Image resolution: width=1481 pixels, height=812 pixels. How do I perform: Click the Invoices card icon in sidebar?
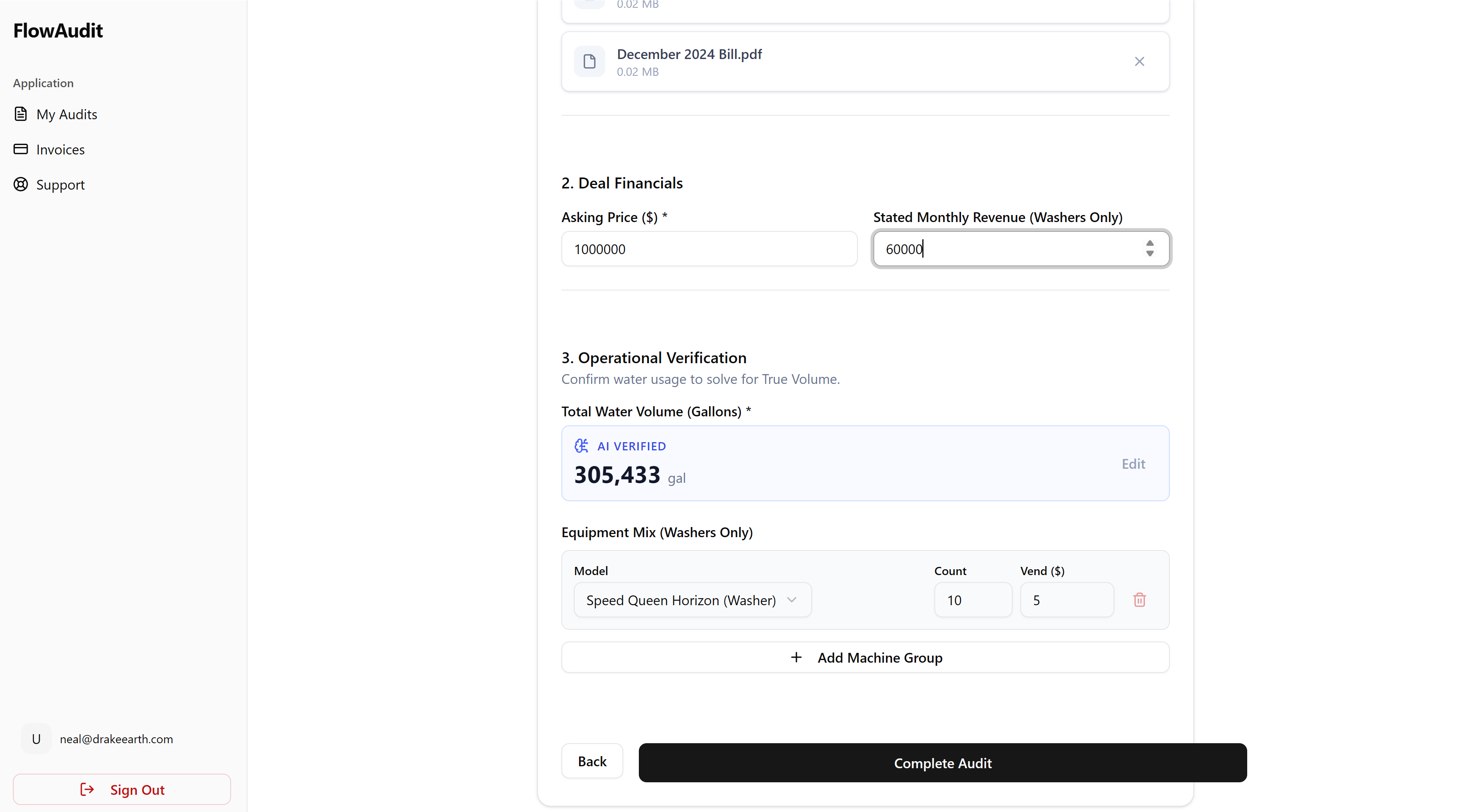[21, 149]
